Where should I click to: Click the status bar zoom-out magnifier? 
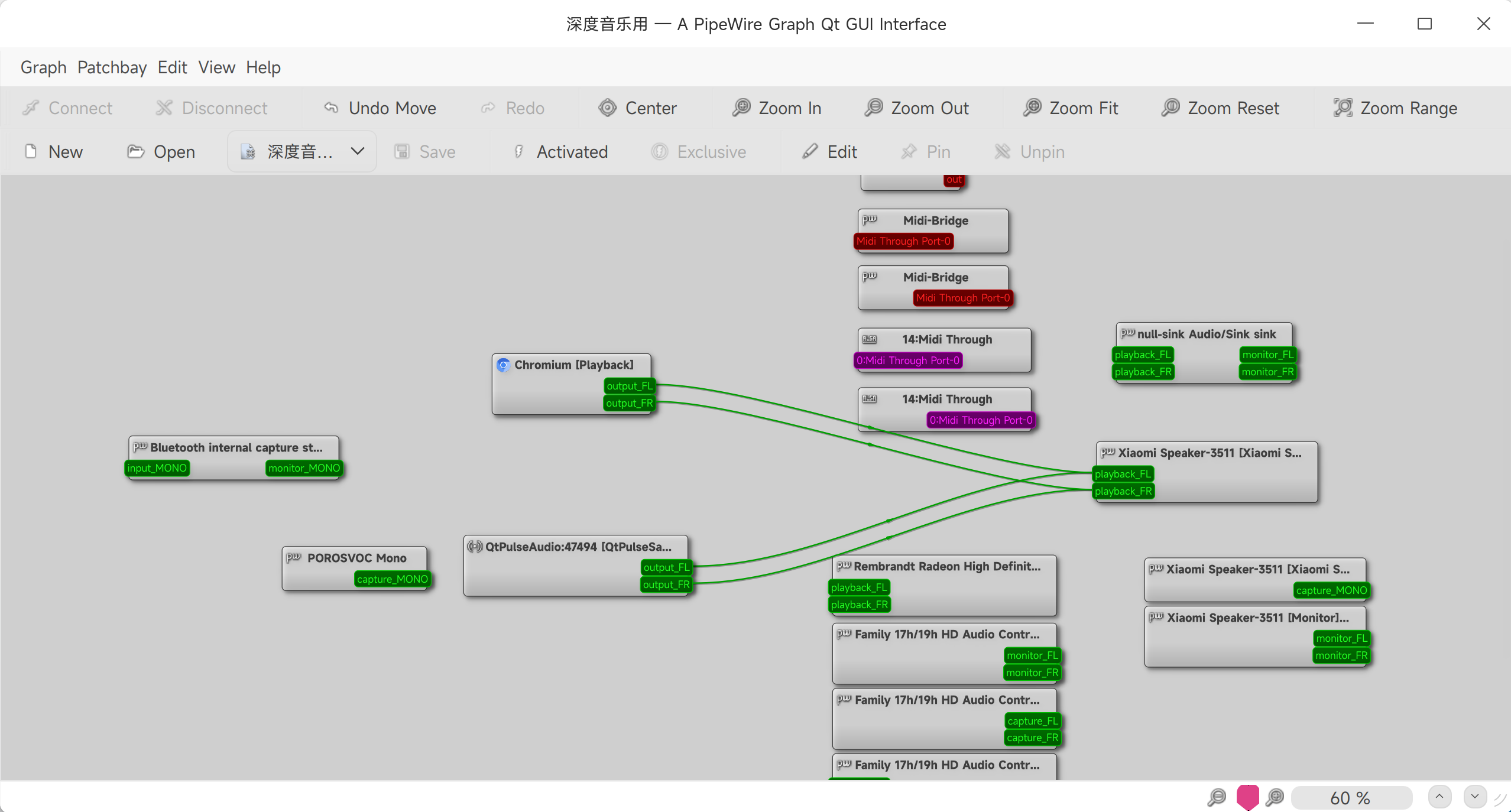[1216, 798]
